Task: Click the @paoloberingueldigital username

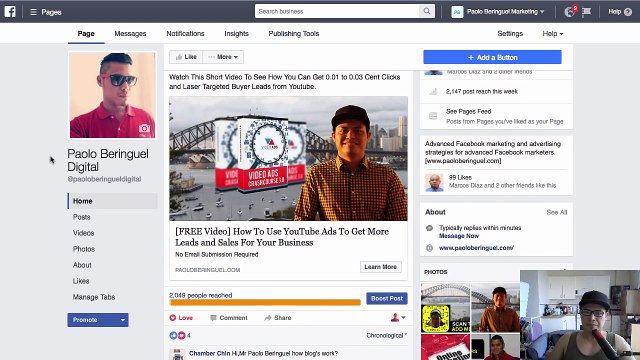Action: 104,179
